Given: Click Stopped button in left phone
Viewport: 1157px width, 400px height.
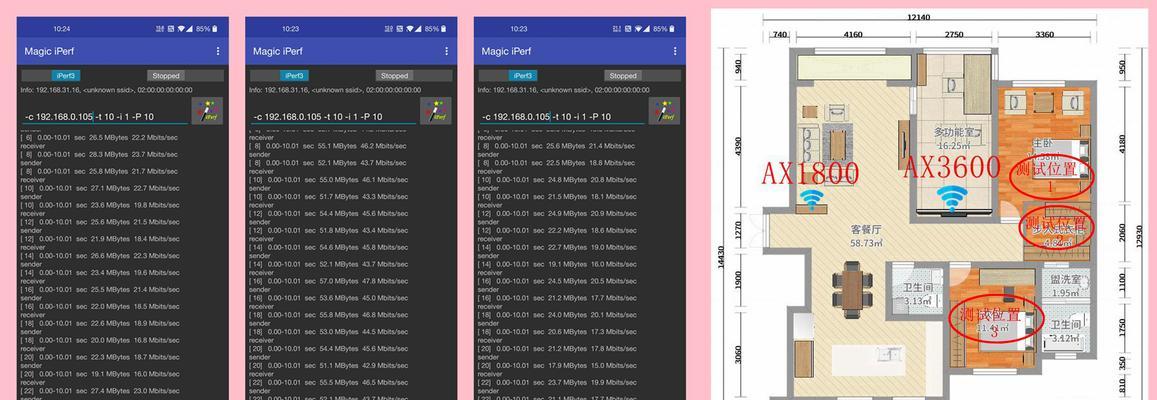Looking at the screenshot, I should (166, 75).
